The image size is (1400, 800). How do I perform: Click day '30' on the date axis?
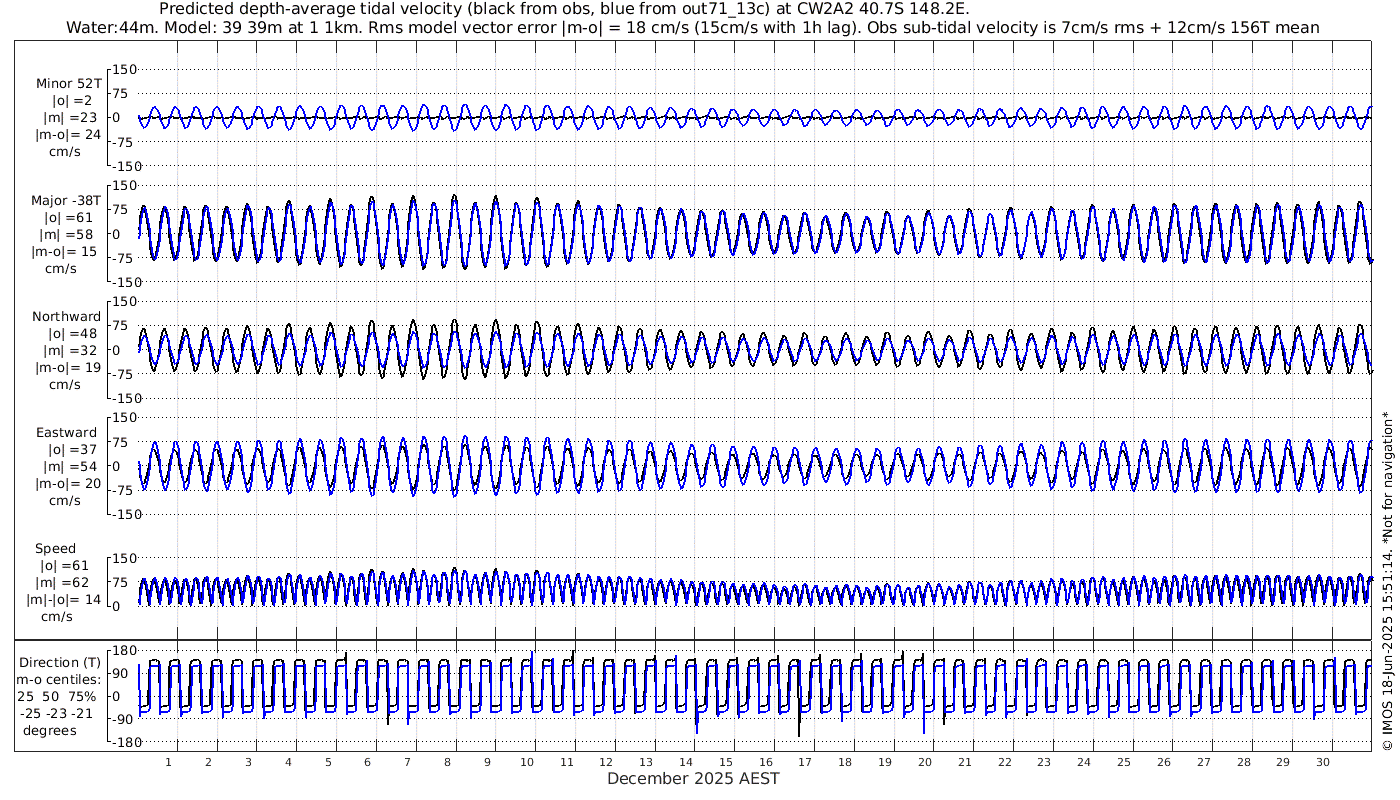1322,762
